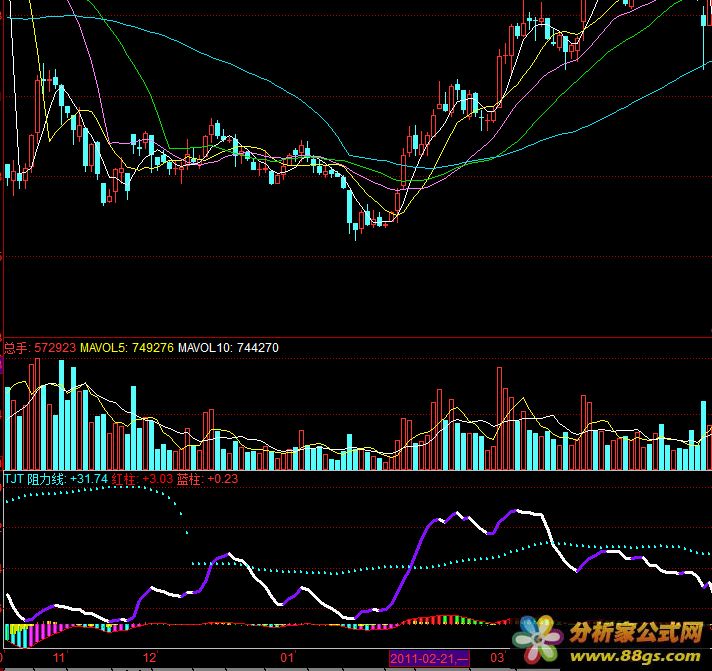The width and height of the screenshot is (712, 671).
Task: Click the month 12 axis label
Action: [x=149, y=658]
